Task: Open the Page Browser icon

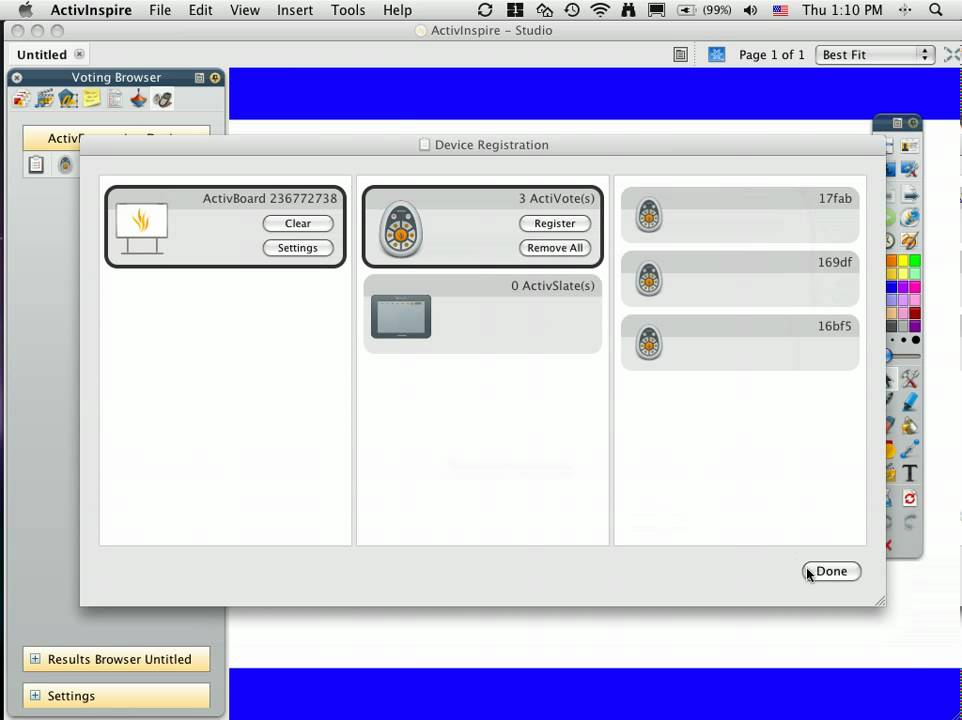Action: [21, 99]
